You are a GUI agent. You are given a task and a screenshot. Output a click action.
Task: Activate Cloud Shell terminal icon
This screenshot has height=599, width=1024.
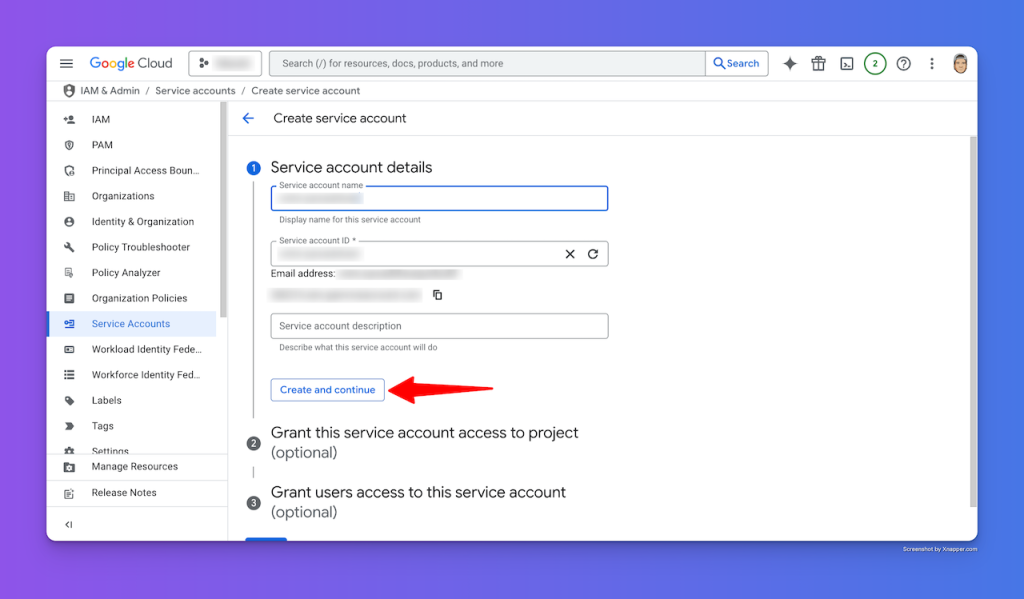click(847, 63)
